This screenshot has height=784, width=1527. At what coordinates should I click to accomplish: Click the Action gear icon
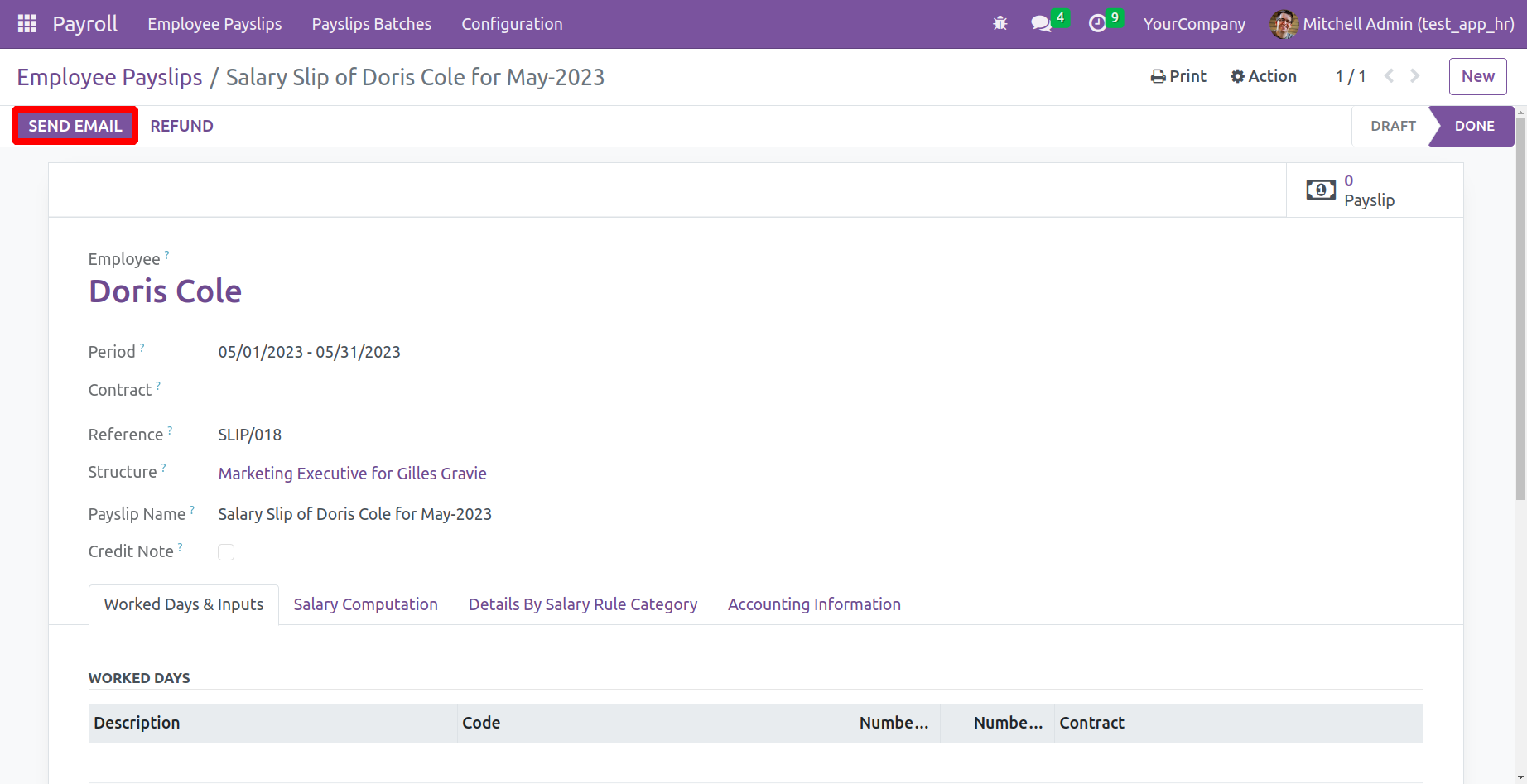(1237, 77)
